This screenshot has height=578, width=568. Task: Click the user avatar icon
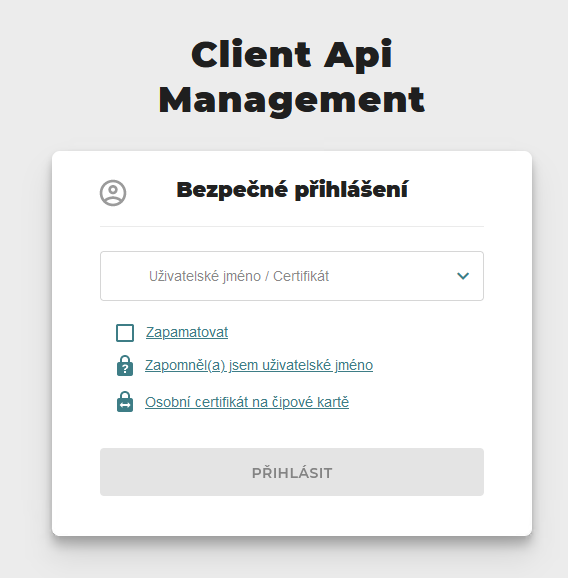[x=113, y=192]
